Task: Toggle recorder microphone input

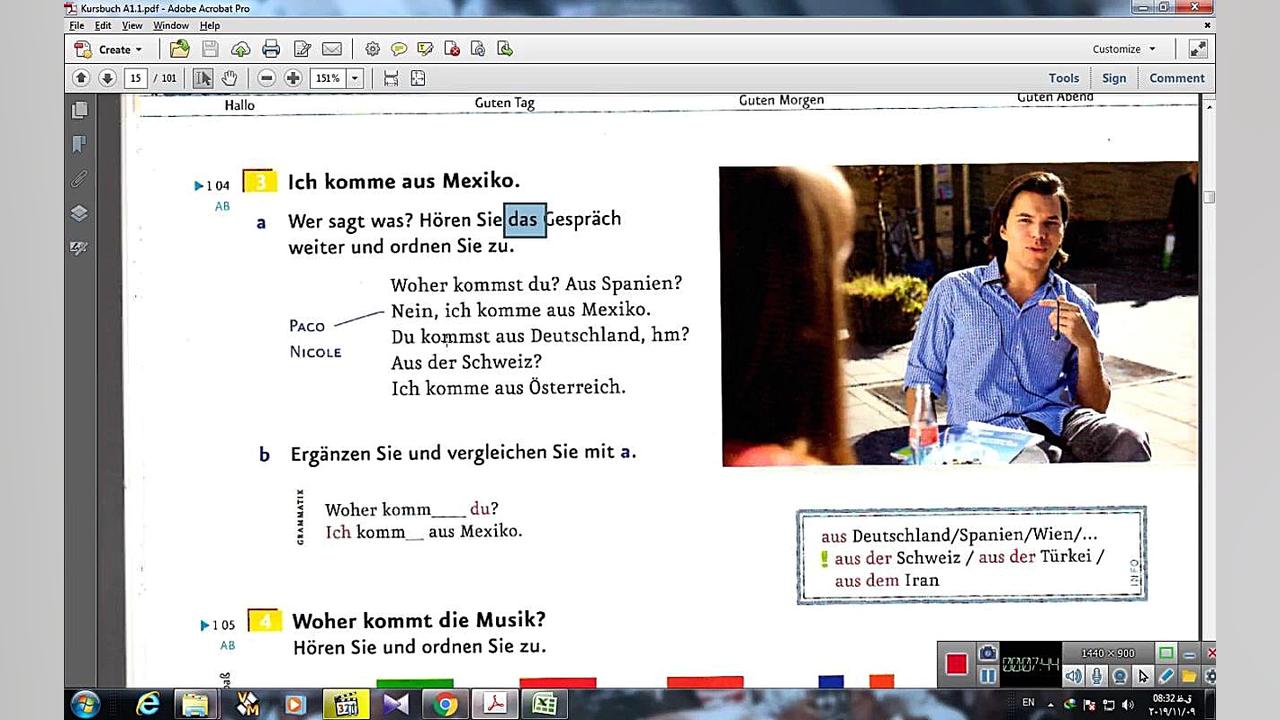Action: click(x=1097, y=676)
